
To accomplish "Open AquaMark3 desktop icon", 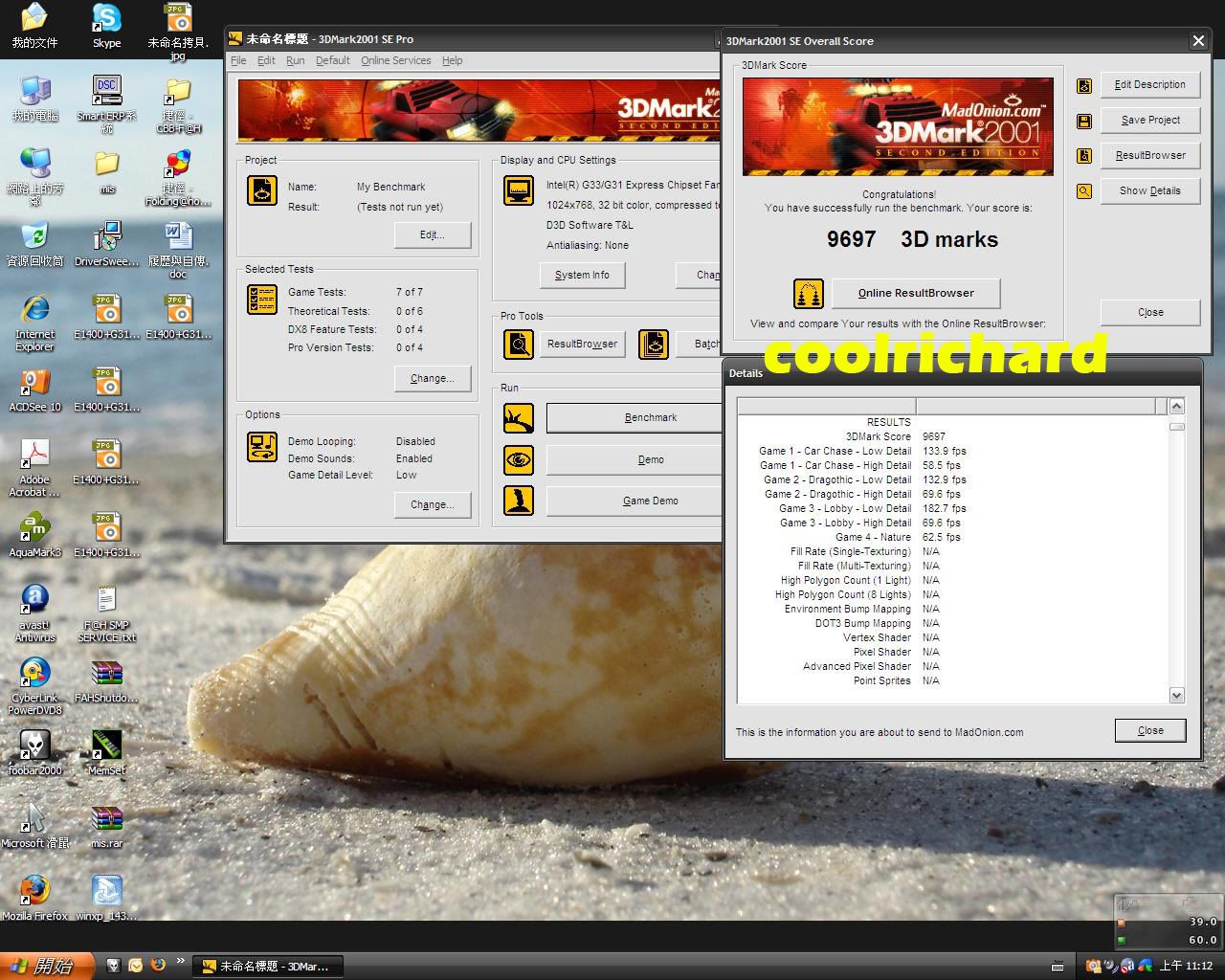I will [x=34, y=535].
